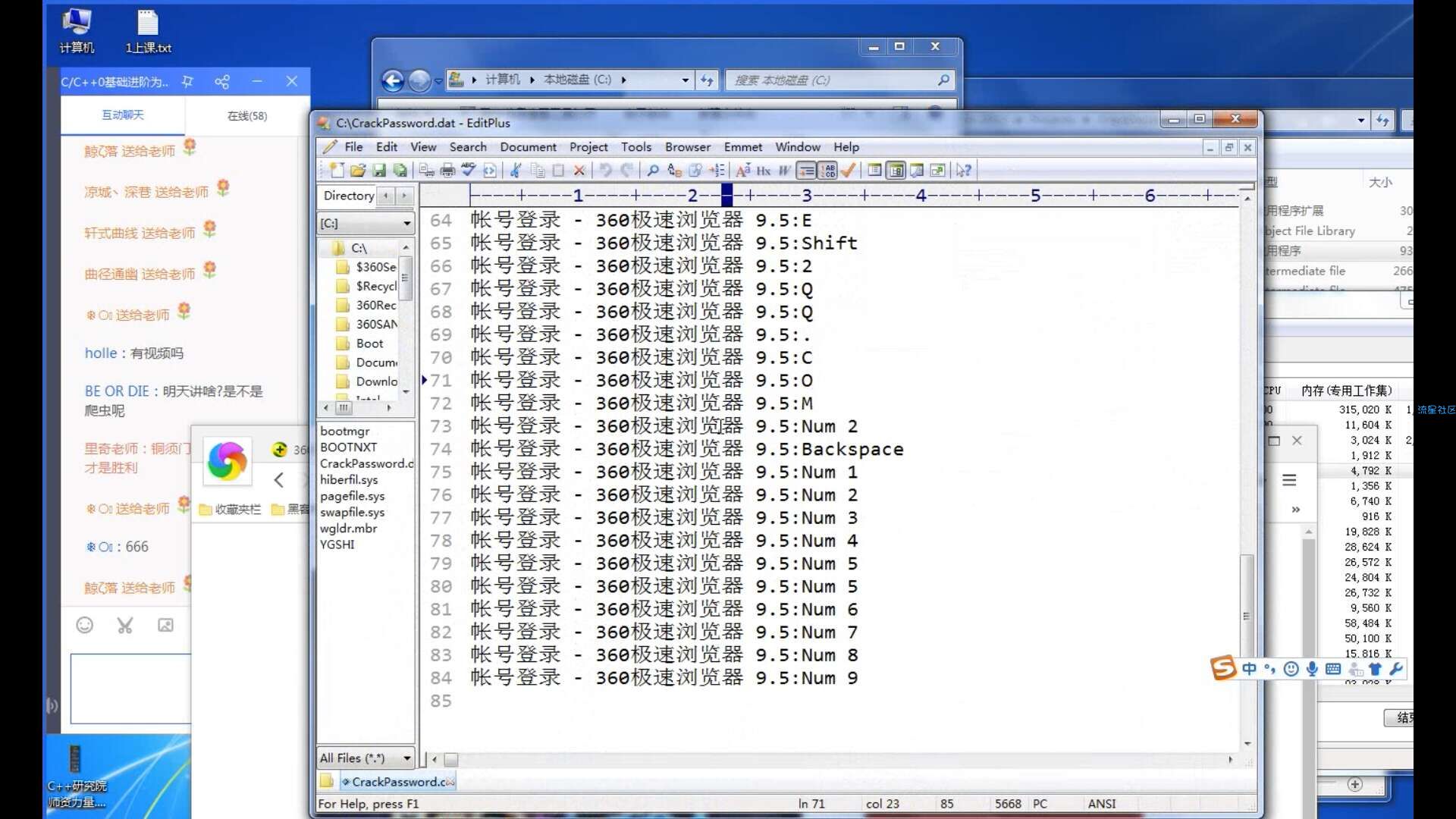Click the Hex viewer Hx icon
1456x819 pixels.
[x=764, y=171]
